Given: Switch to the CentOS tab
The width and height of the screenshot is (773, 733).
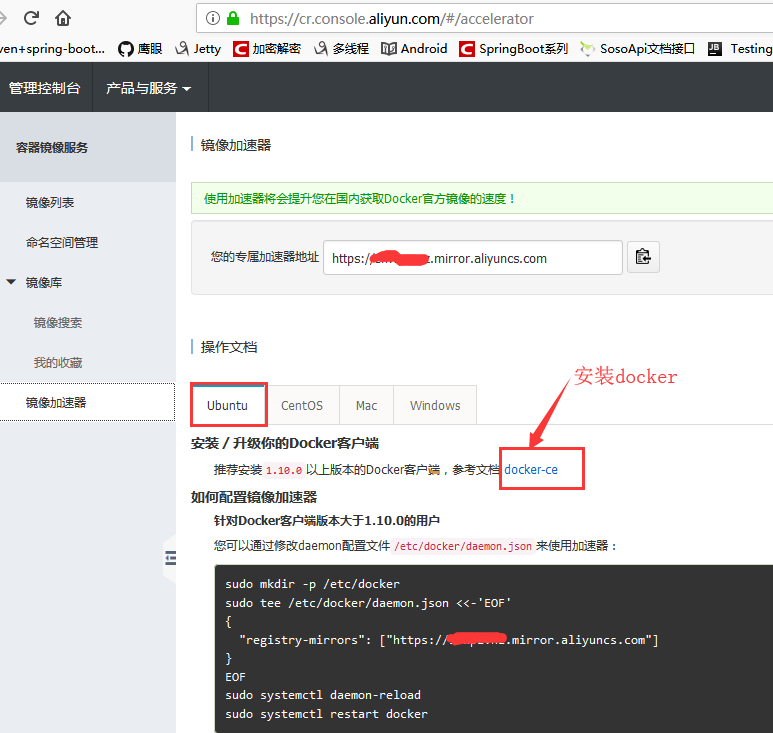Looking at the screenshot, I should [302, 405].
